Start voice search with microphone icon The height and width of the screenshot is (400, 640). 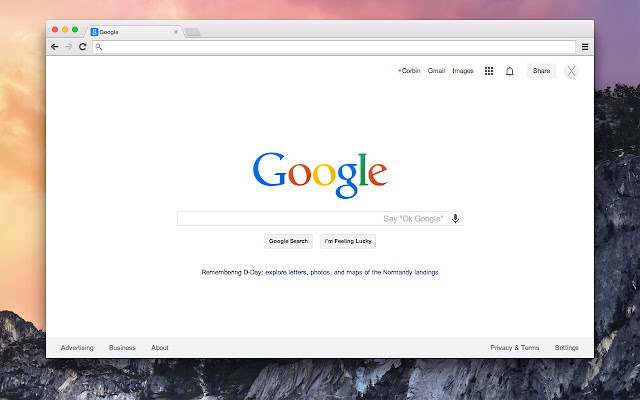(455, 219)
